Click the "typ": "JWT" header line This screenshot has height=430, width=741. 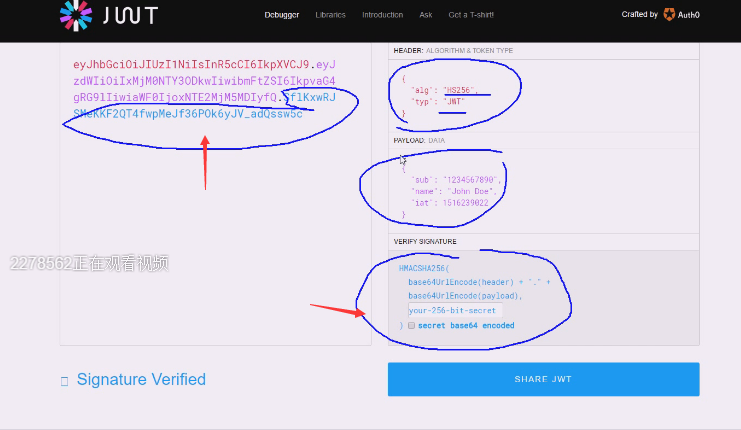tap(438, 102)
